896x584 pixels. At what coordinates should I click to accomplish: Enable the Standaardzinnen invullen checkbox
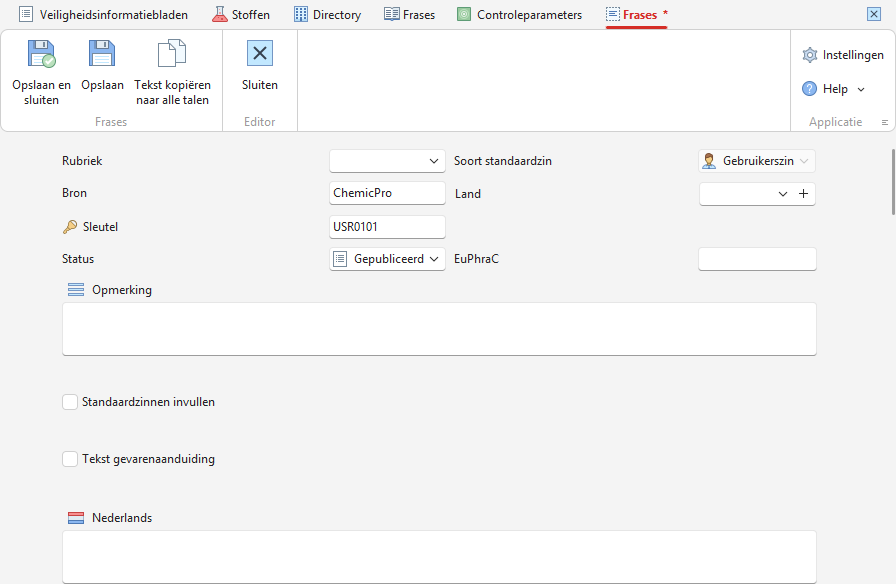click(70, 402)
